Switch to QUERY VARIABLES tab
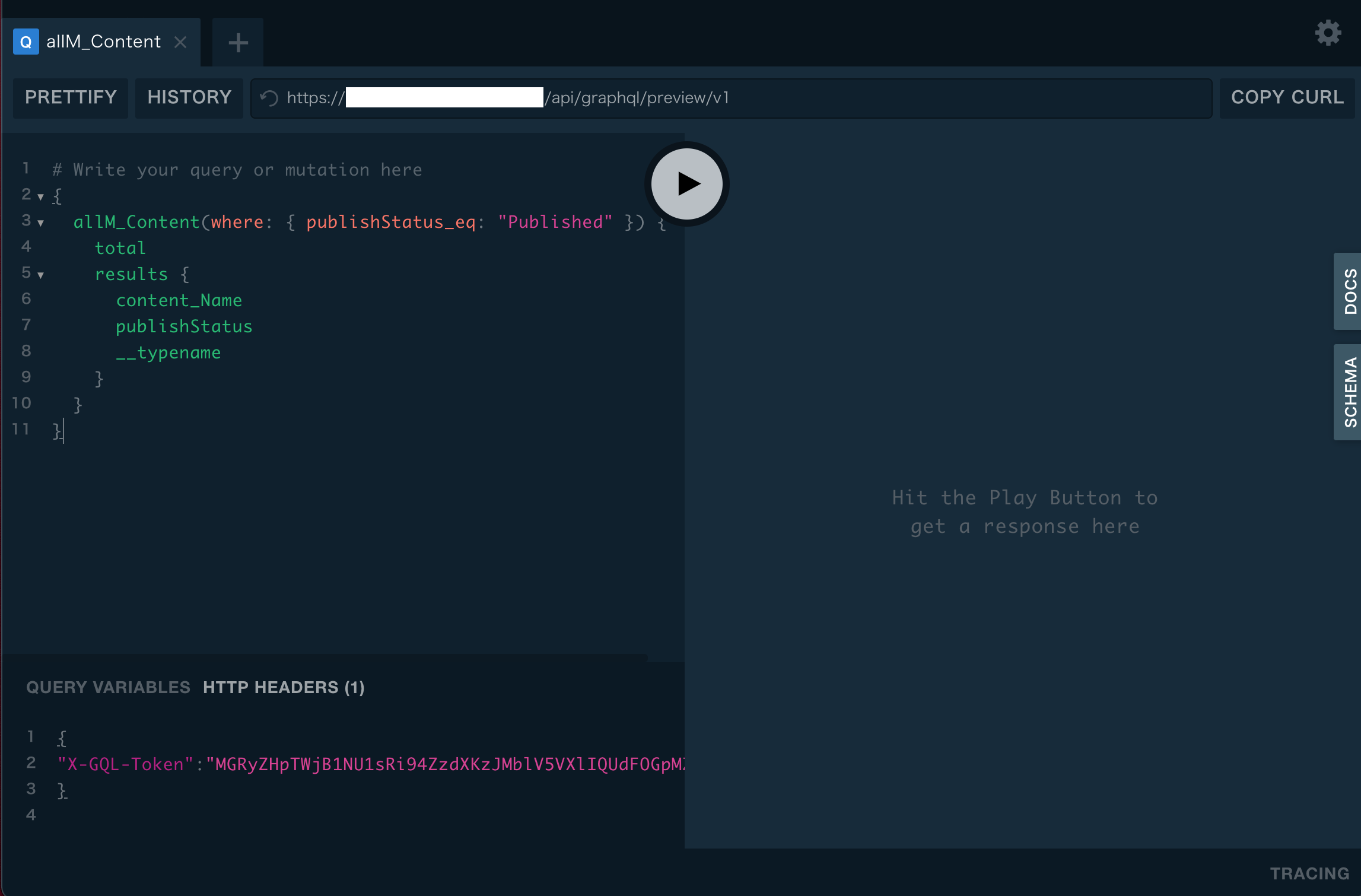1361x896 pixels. point(108,687)
